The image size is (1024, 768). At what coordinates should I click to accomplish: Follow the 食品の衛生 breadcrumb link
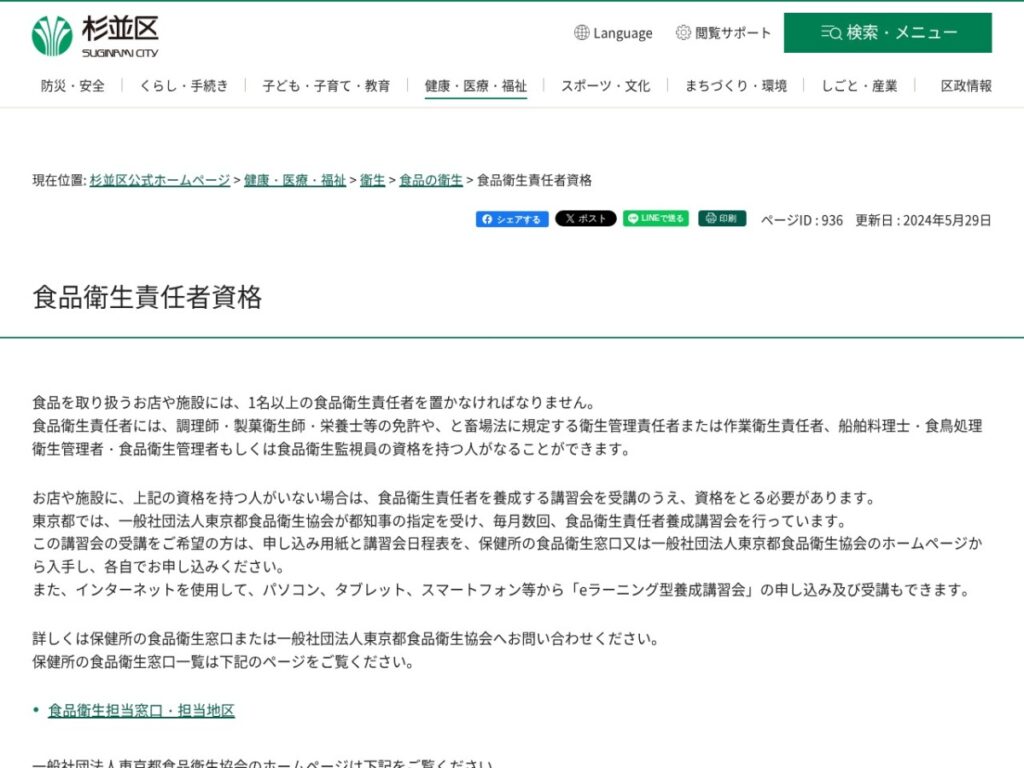point(431,180)
